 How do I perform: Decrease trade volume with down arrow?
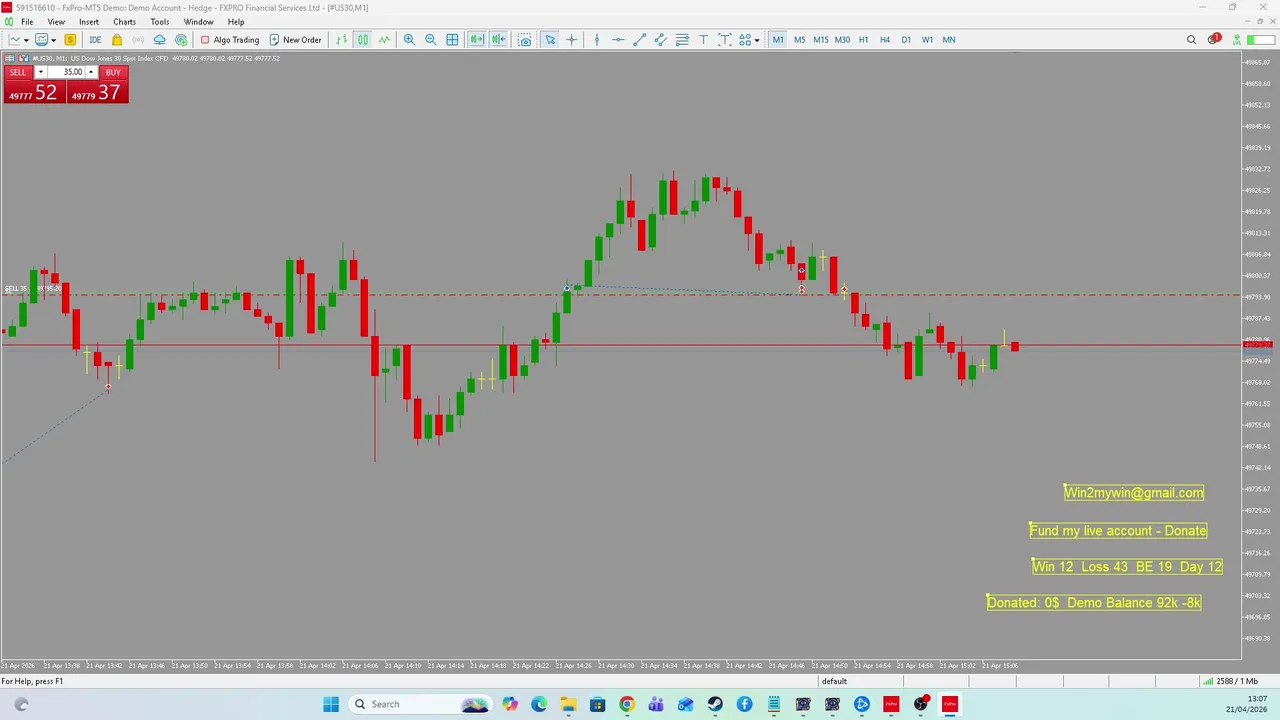click(x=41, y=72)
